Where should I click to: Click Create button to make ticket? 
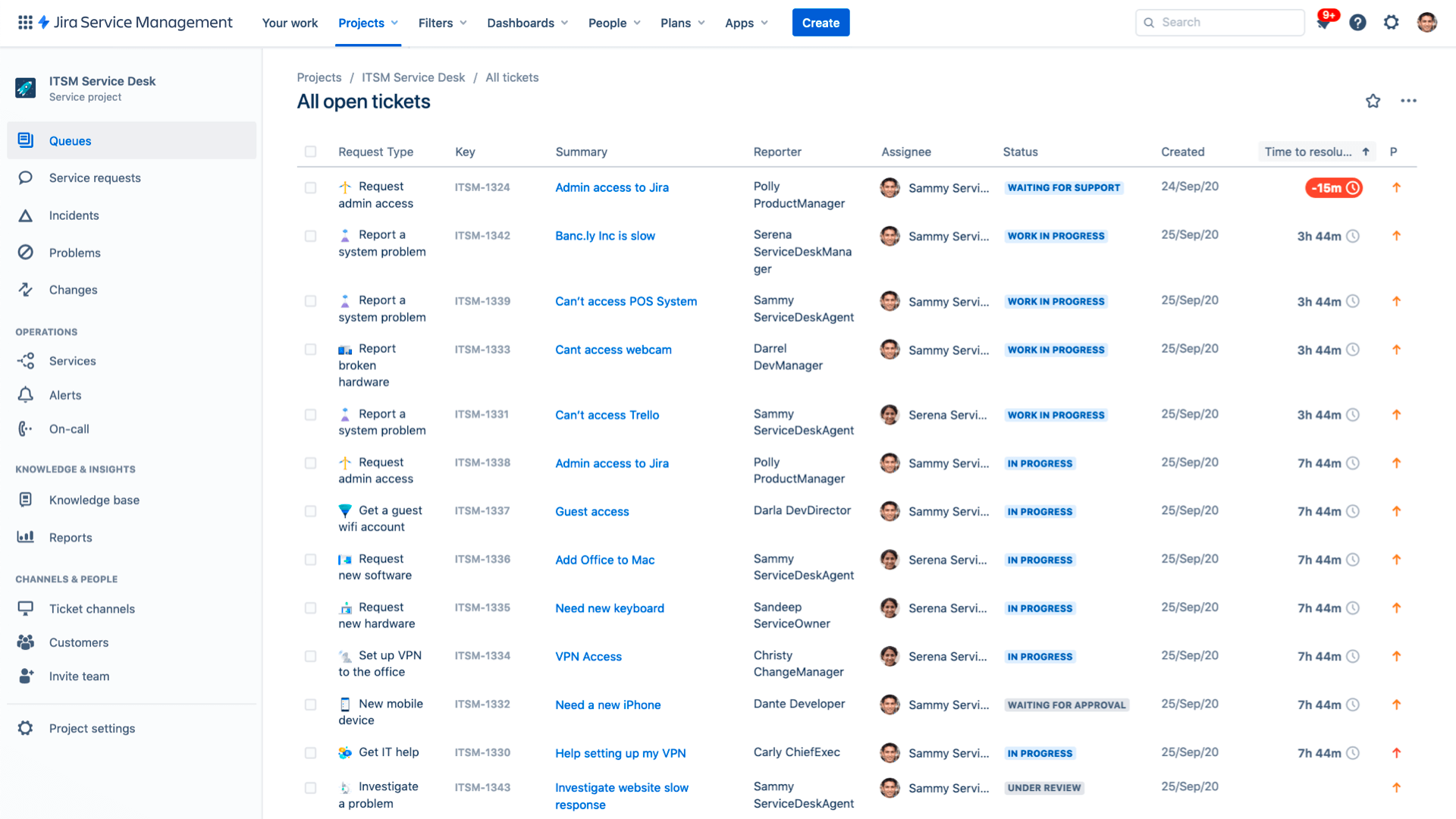[x=821, y=22]
